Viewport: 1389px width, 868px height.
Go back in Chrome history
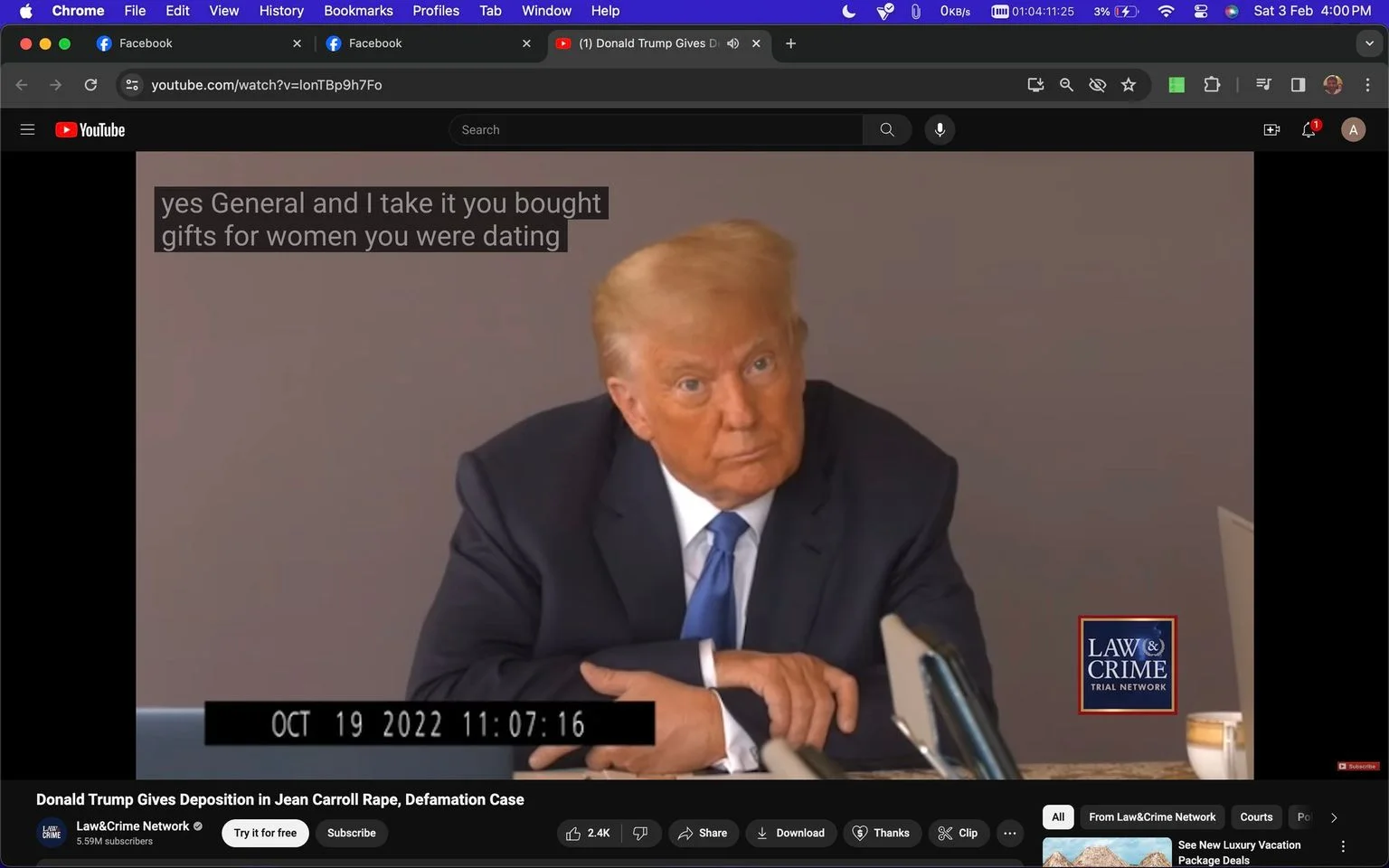22,85
